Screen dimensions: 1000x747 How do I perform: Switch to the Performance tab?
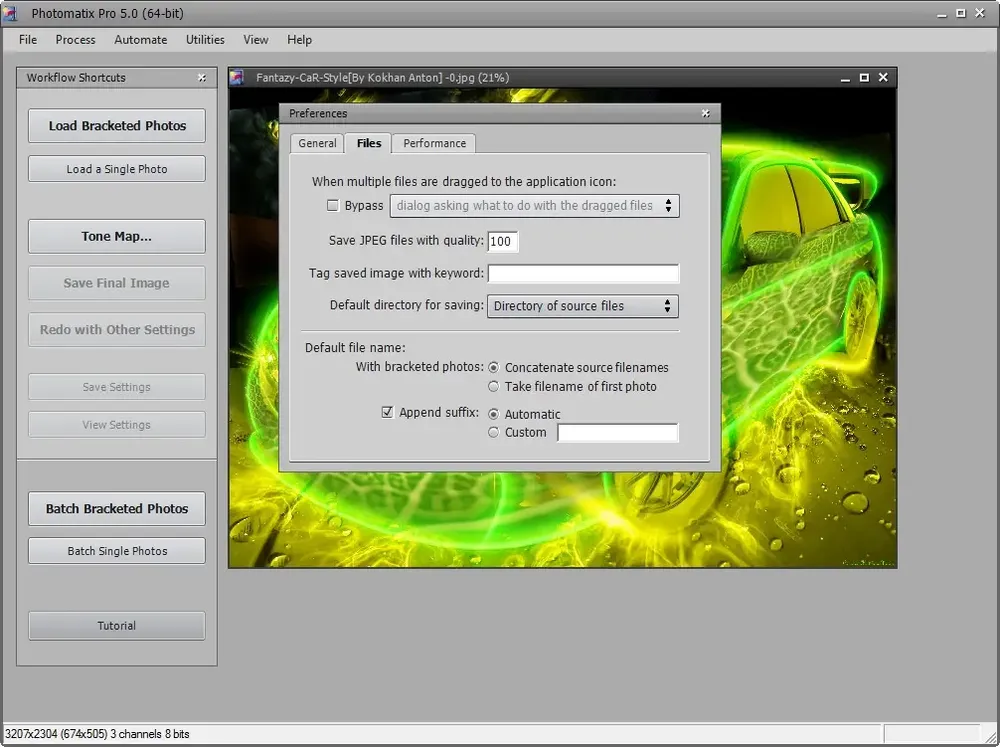tap(434, 143)
